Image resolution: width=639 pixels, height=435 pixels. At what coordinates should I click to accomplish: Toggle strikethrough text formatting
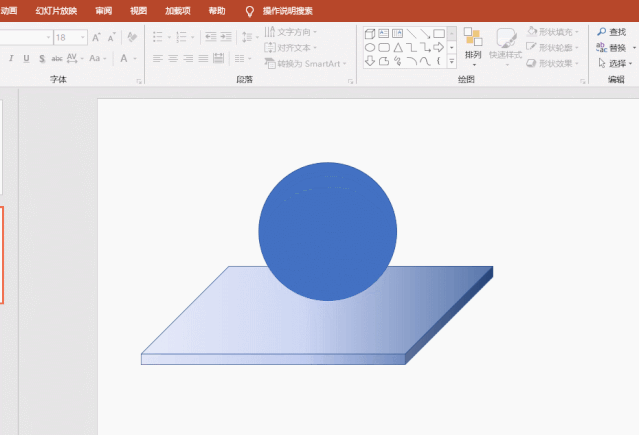[x=57, y=59]
